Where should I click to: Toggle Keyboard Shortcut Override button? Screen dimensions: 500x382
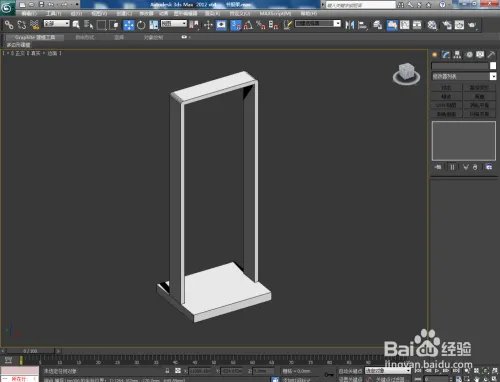221,25
